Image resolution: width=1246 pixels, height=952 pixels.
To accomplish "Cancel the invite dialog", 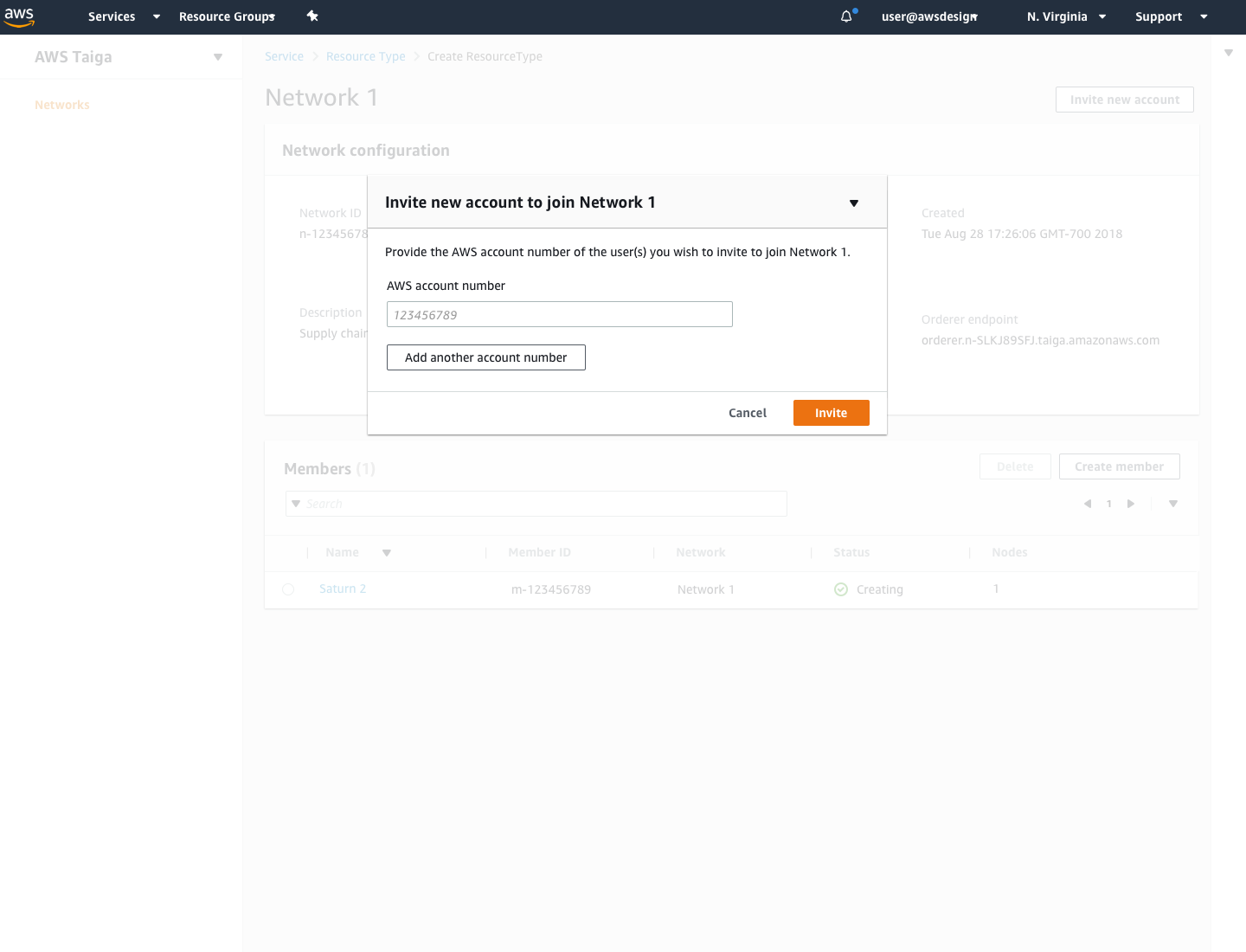I will (748, 413).
